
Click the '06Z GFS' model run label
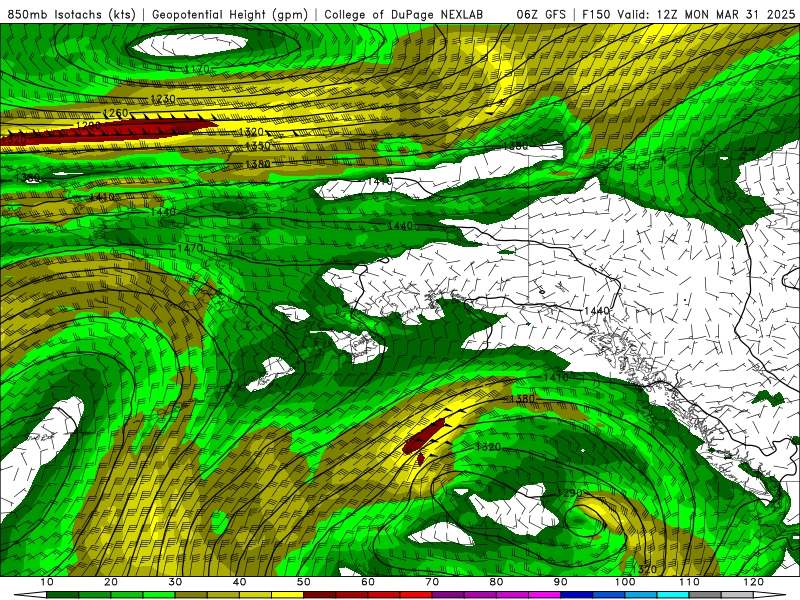[541, 14]
